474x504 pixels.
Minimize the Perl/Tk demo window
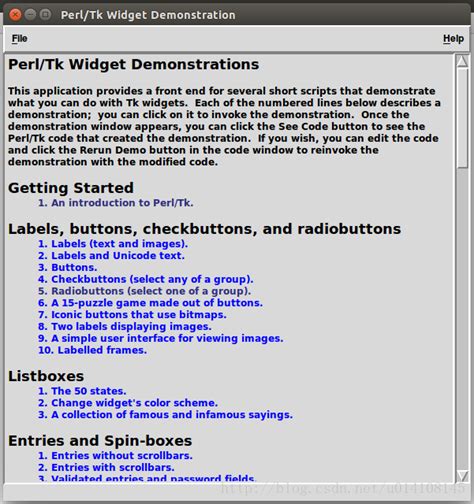click(x=30, y=15)
